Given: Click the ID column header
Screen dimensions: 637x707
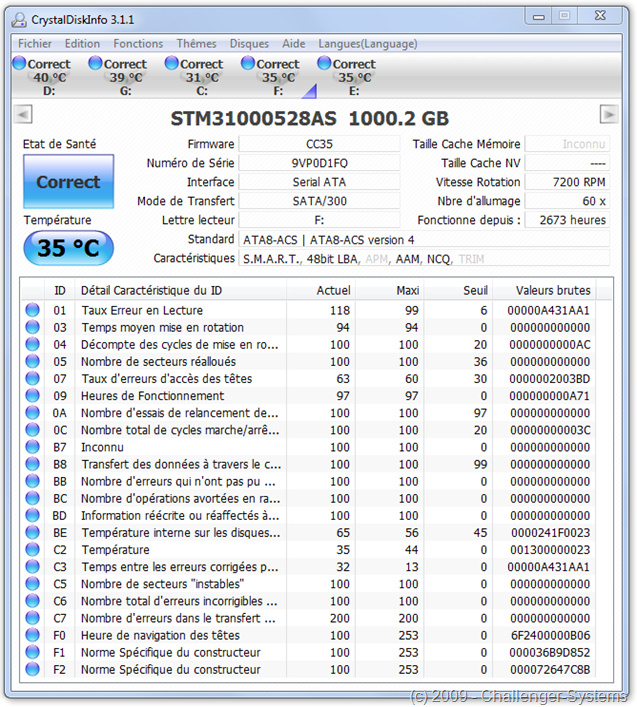Looking at the screenshot, I should tap(60, 290).
